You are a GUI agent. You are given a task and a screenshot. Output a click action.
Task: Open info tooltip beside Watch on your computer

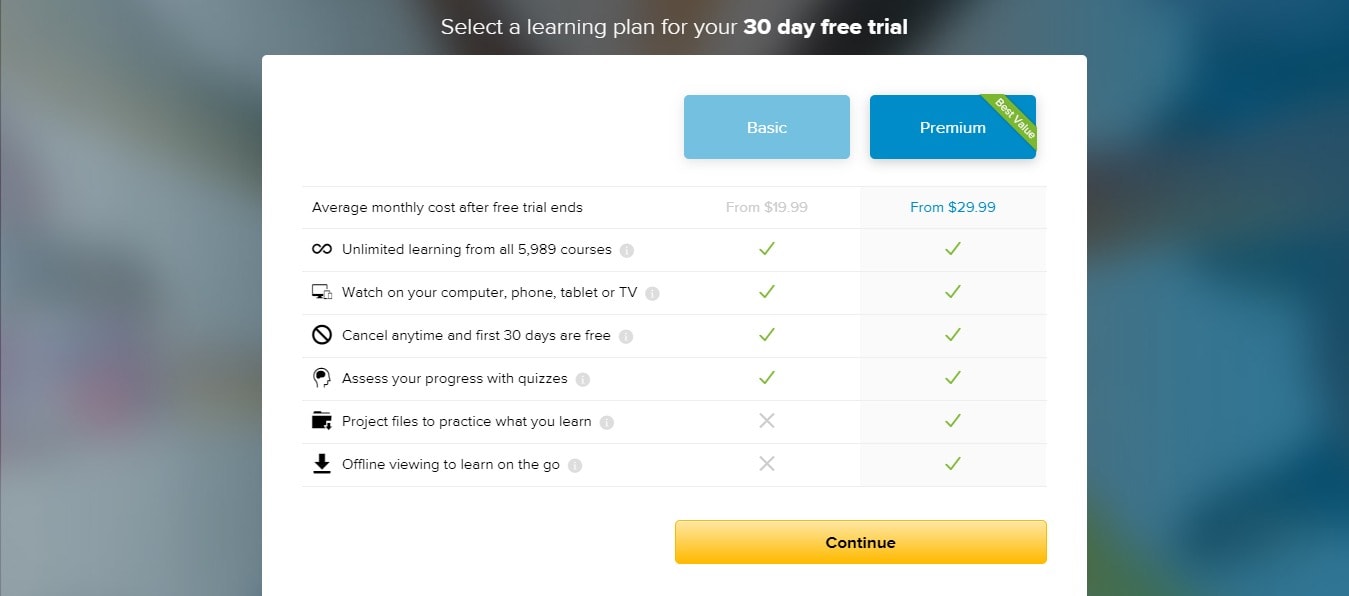(652, 294)
